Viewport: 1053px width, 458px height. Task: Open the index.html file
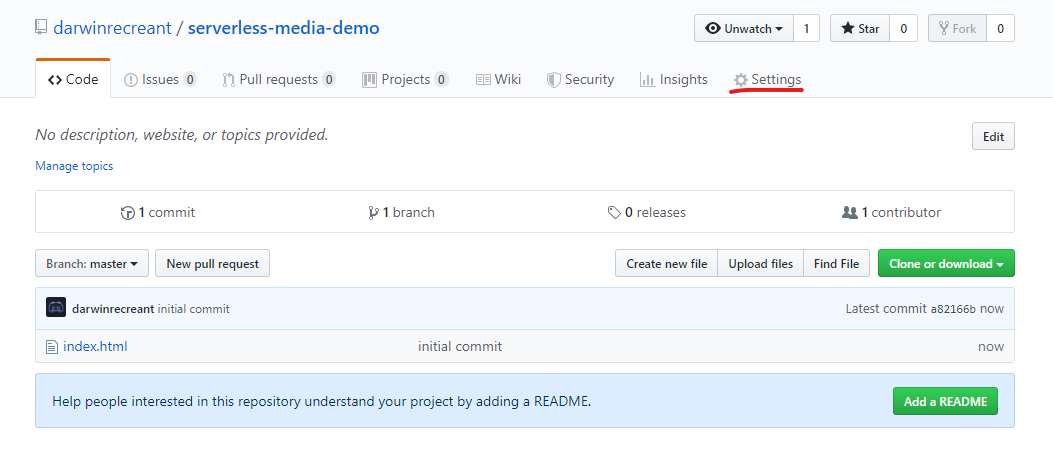[x=95, y=347]
